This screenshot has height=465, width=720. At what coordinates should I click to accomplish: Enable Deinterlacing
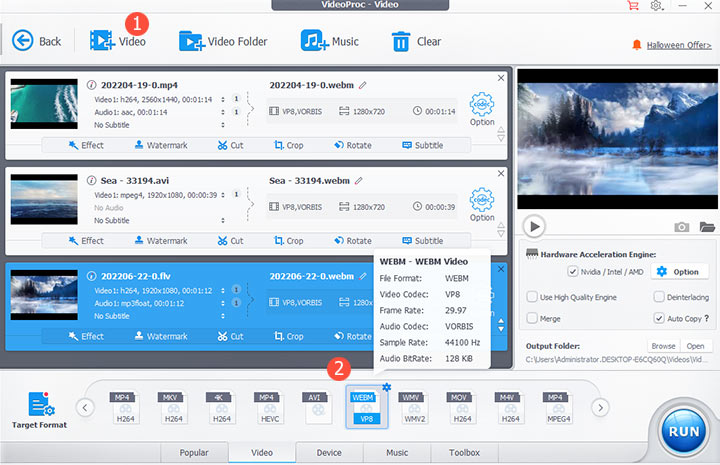tap(659, 297)
